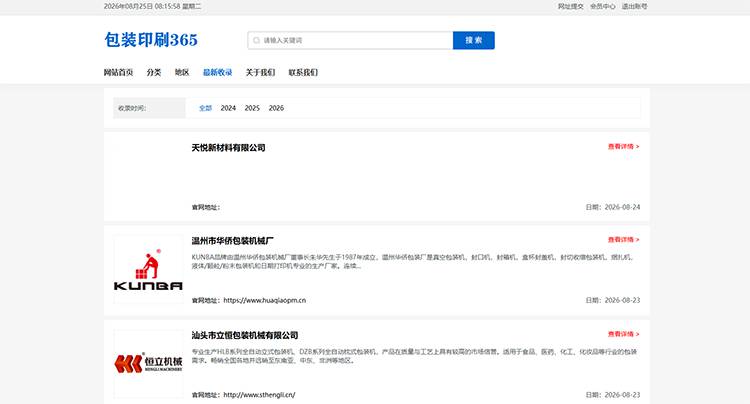Click 查看详情 for 温州市华侨包装机械厂
The height and width of the screenshot is (404, 750).
point(623,240)
